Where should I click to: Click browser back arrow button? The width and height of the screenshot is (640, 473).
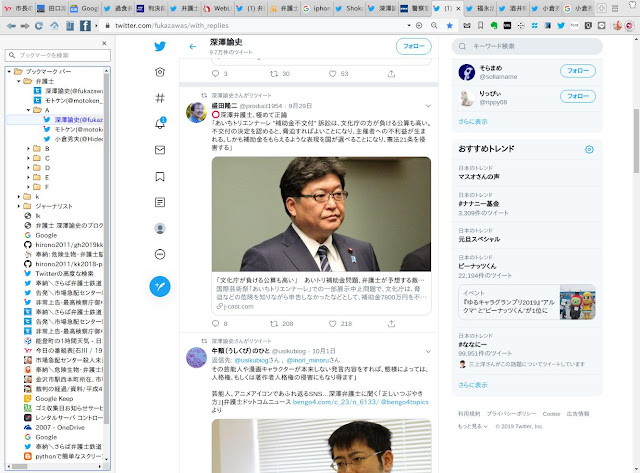click(x=11, y=26)
